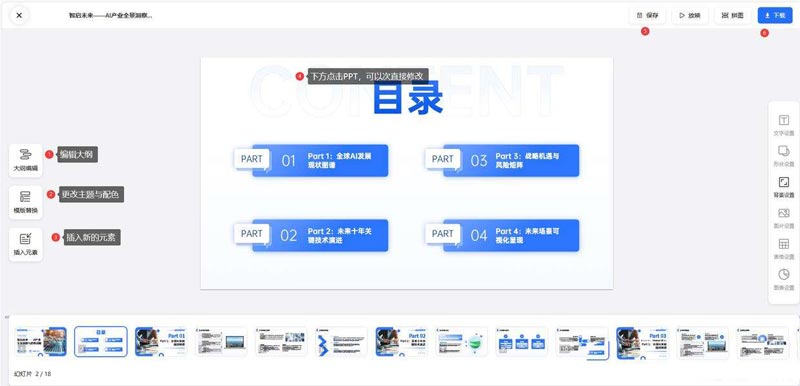This screenshot has height=386, width=800.
Task: Select the 目录 slide thumbnail
Action: click(x=101, y=342)
